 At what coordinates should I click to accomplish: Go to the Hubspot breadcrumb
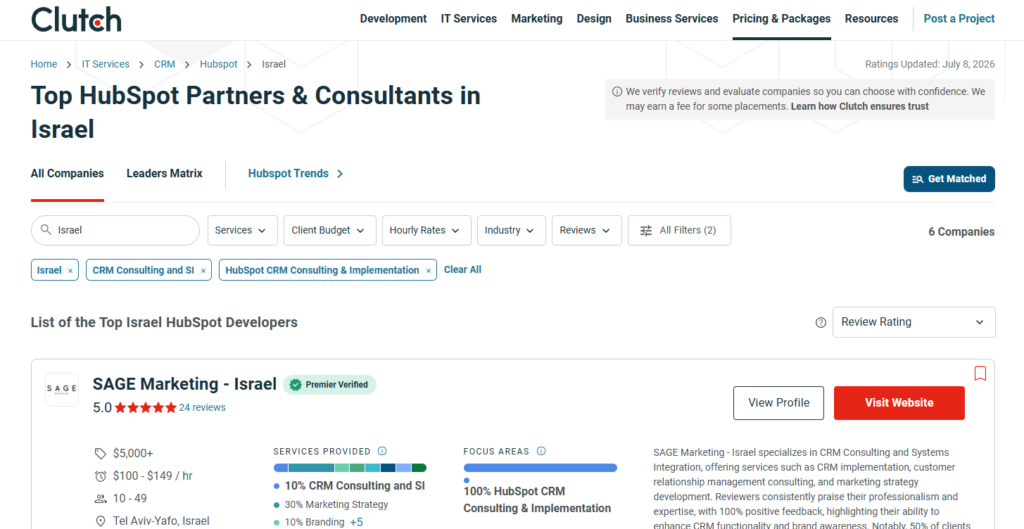coord(219,64)
